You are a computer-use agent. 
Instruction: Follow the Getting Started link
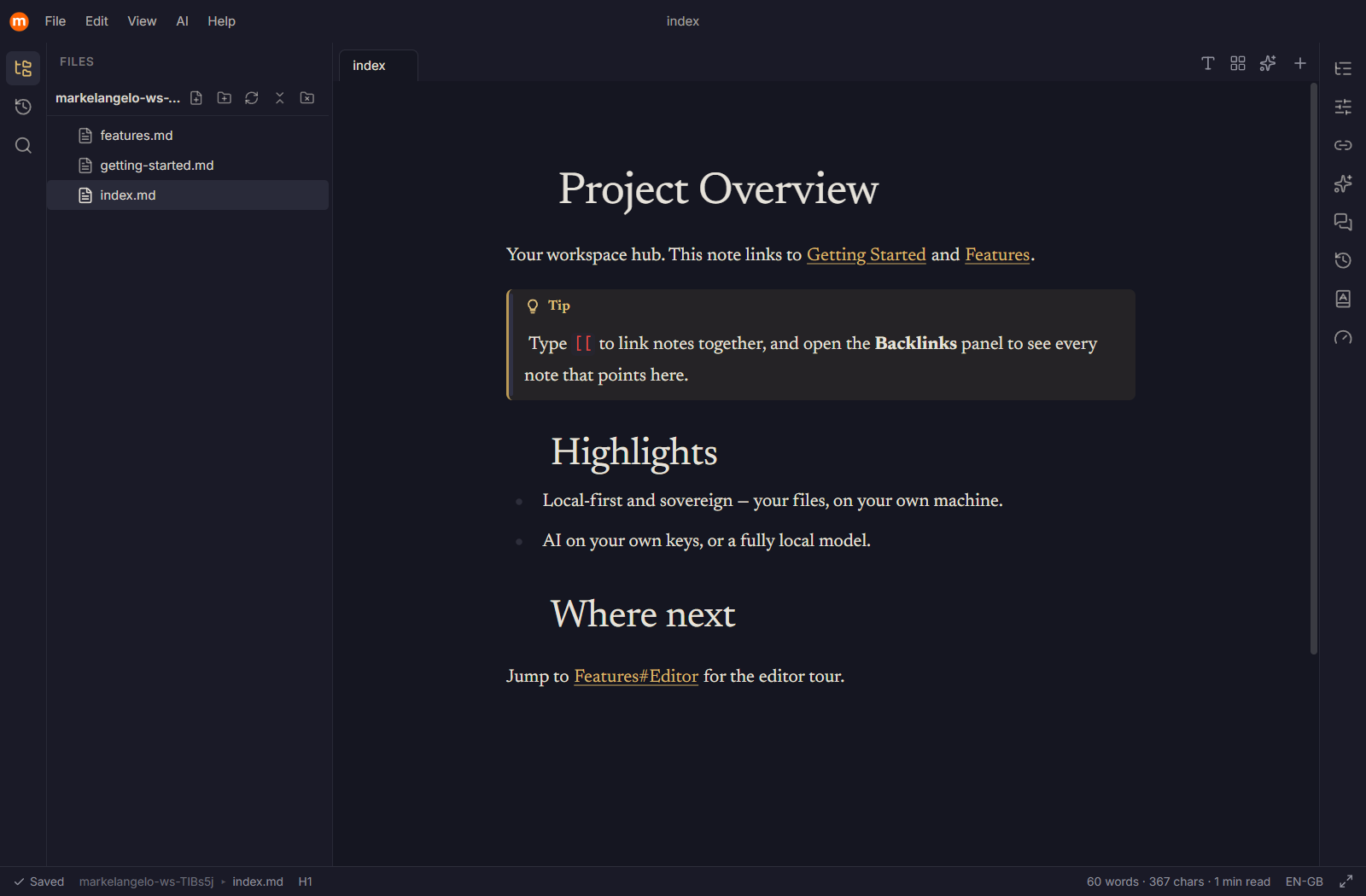[866, 255]
